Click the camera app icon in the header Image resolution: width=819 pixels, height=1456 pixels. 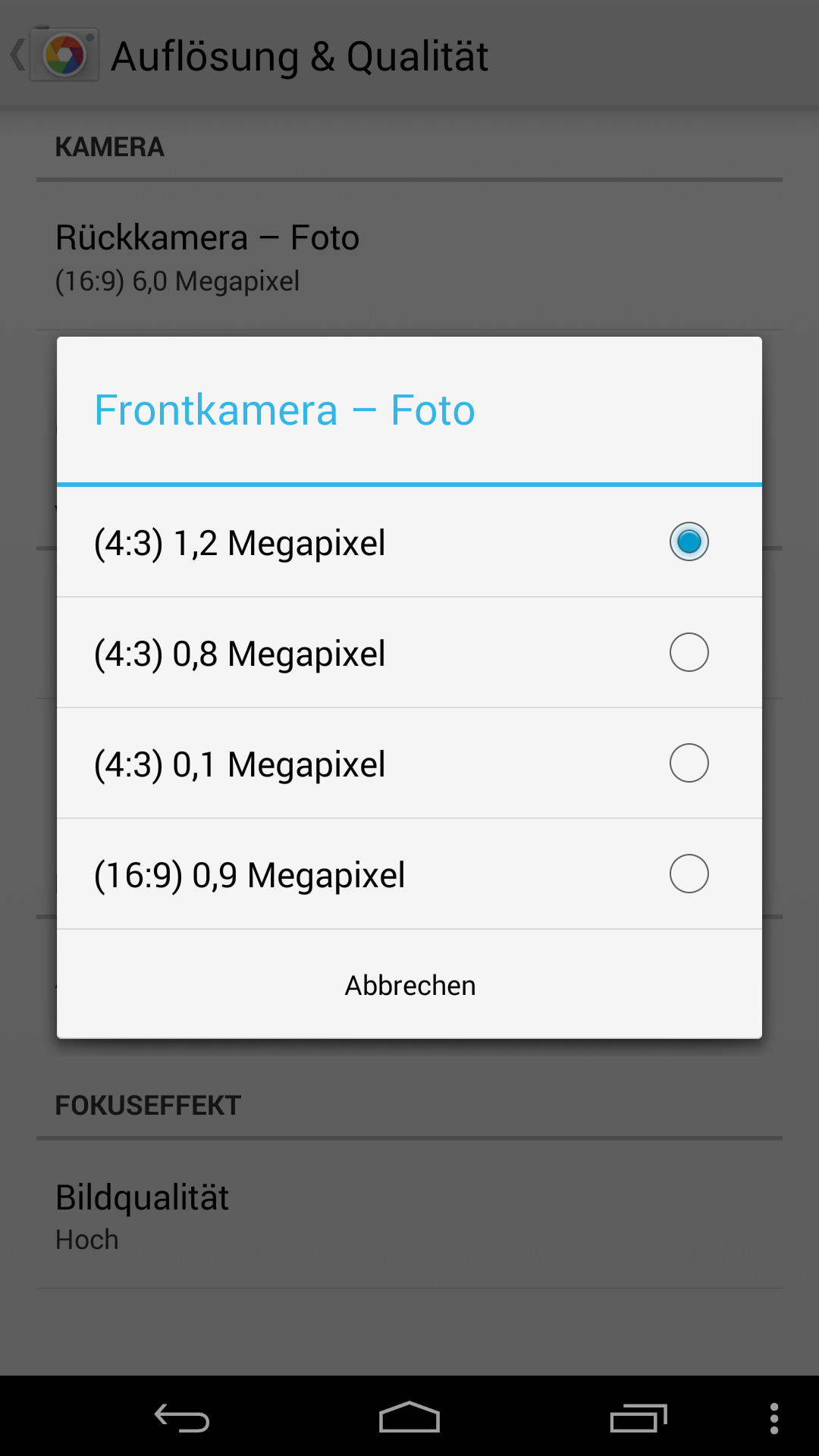[x=65, y=56]
